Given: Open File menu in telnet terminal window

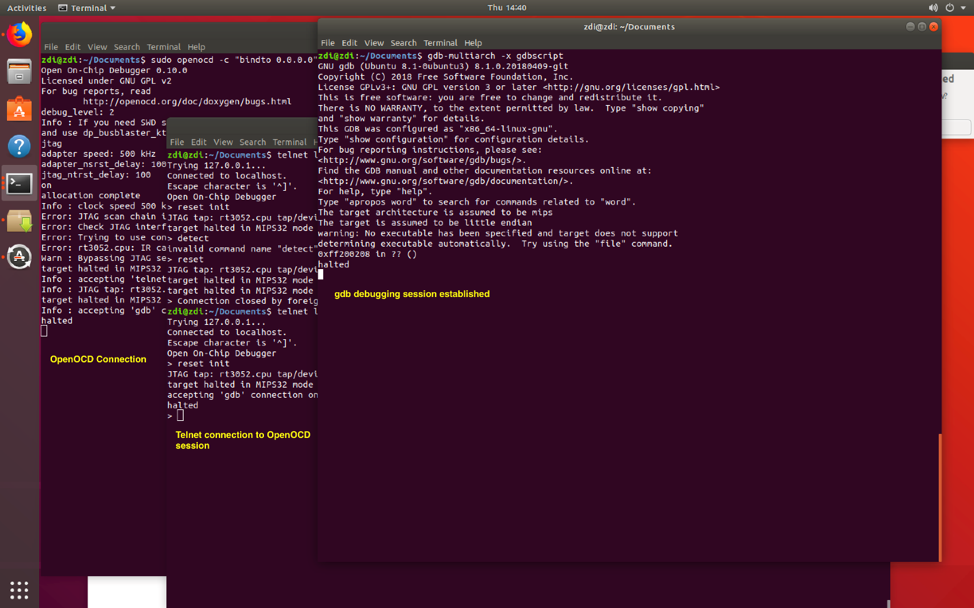Looking at the screenshot, I should click(177, 142).
